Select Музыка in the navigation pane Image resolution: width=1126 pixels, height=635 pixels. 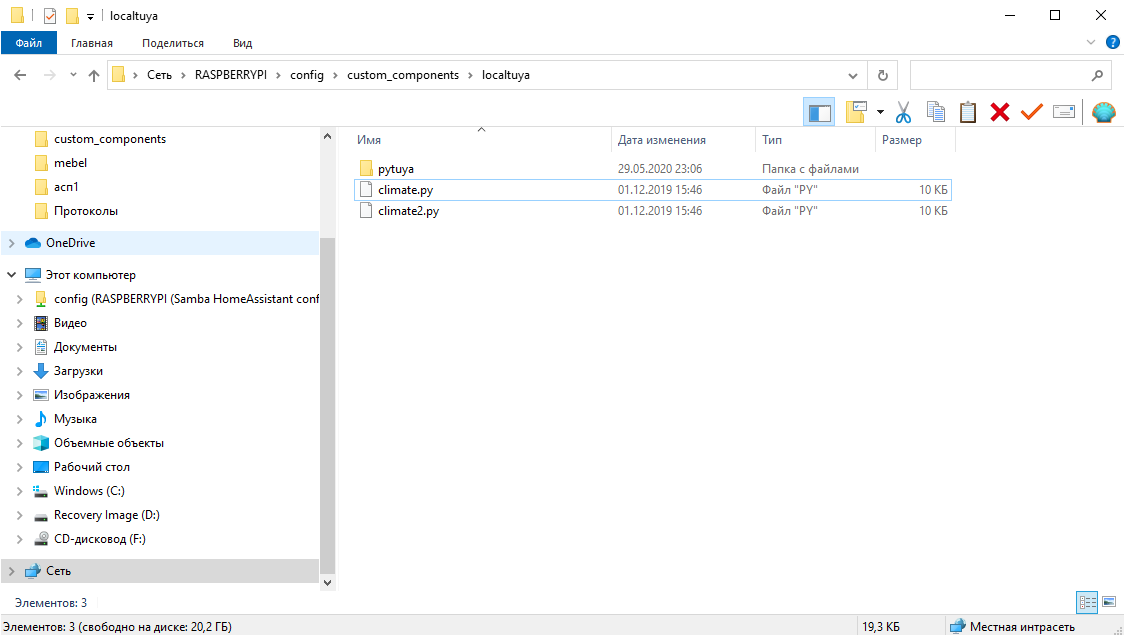(x=75, y=419)
